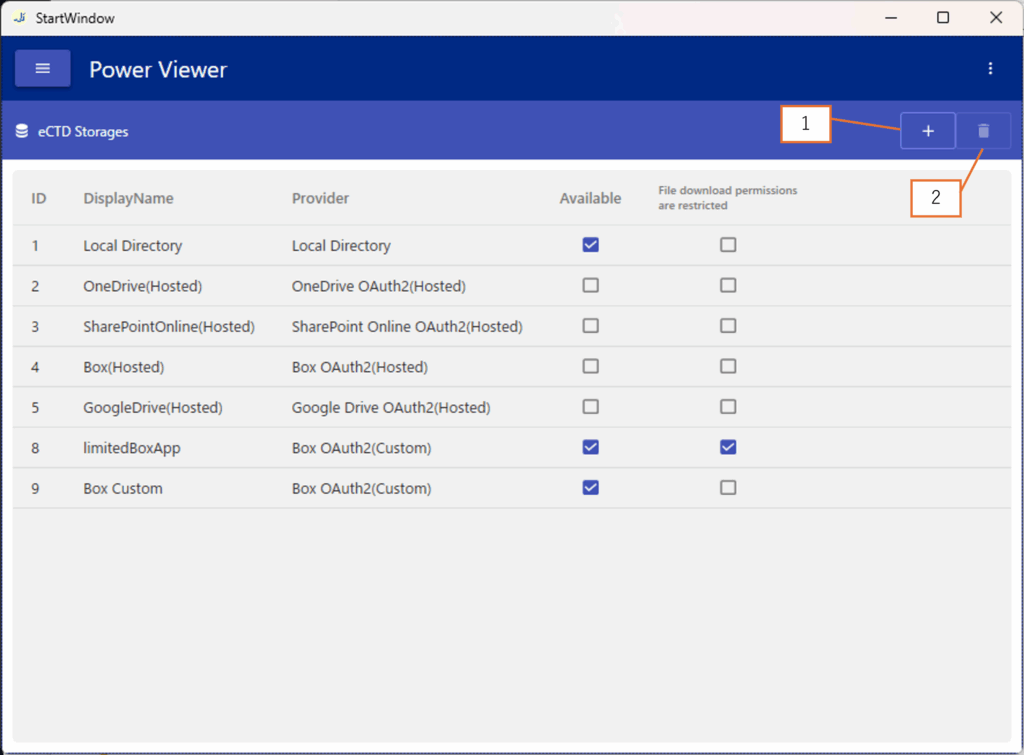1024x755 pixels.
Task: Disable Available for limitedBoxApp
Action: [x=590, y=447]
